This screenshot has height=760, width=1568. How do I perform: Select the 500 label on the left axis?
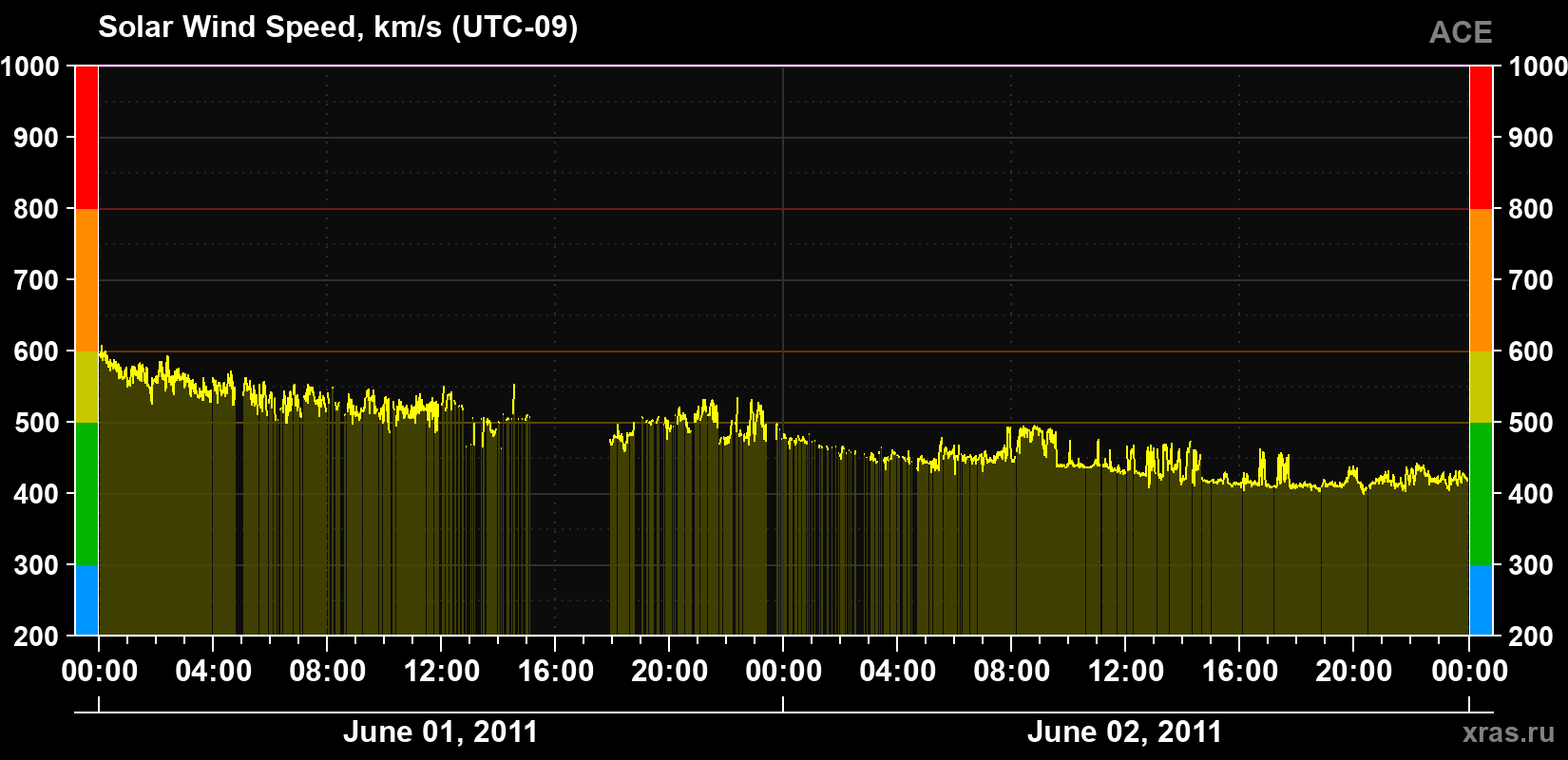(37, 423)
